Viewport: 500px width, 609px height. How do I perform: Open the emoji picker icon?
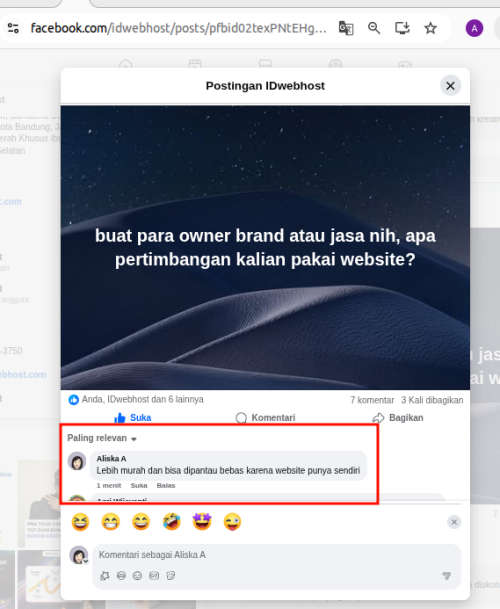click(x=137, y=576)
